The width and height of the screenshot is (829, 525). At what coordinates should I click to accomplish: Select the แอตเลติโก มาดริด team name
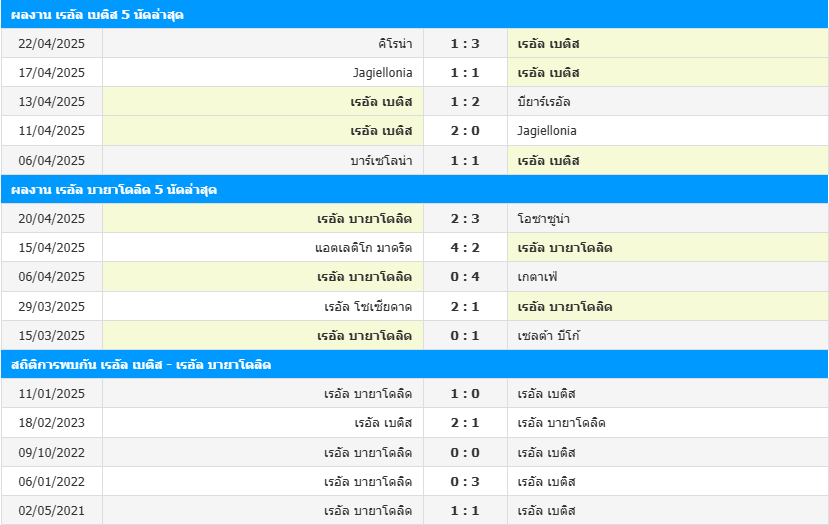pos(363,248)
